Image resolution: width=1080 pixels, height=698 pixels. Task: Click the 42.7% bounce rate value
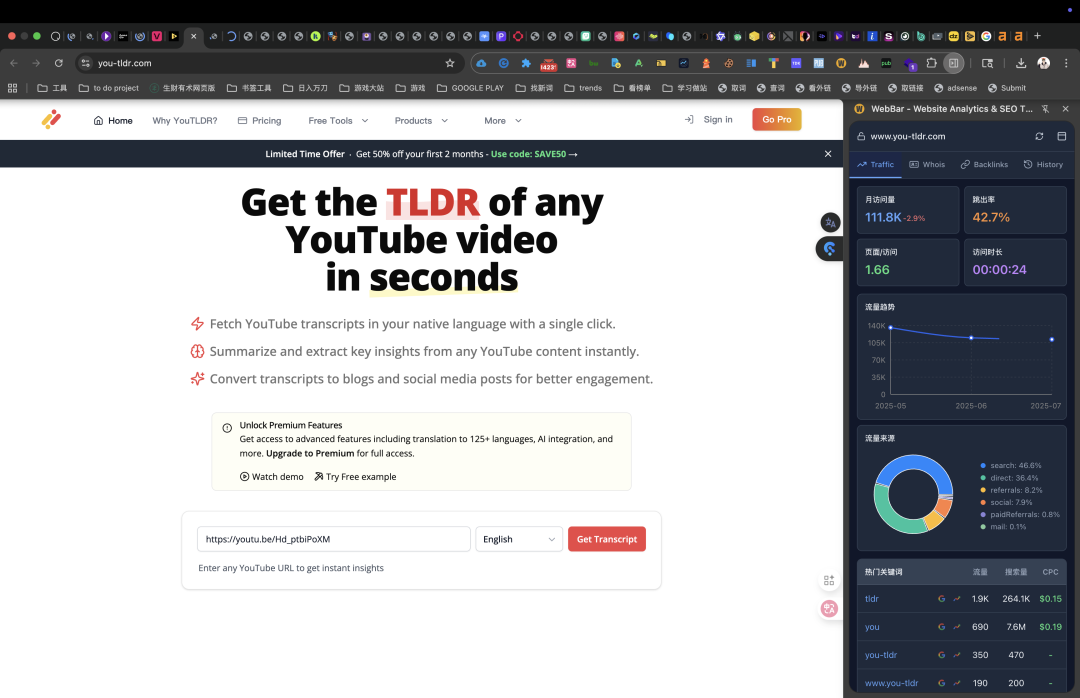click(991, 217)
